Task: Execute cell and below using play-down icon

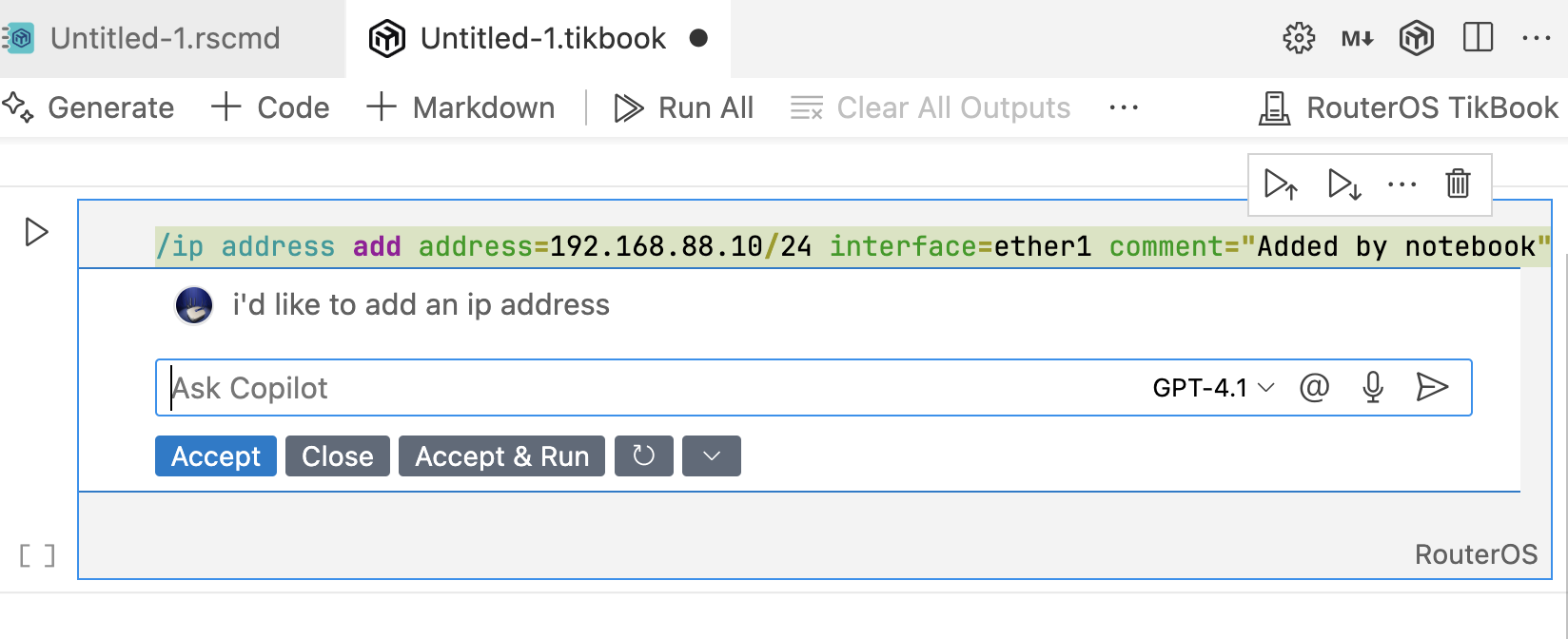Action: (1343, 185)
